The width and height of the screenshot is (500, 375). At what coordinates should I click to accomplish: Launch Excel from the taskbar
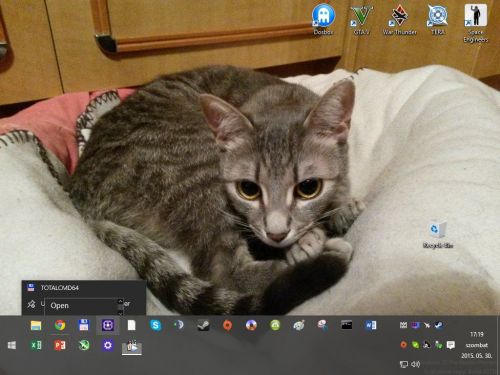click(36, 345)
